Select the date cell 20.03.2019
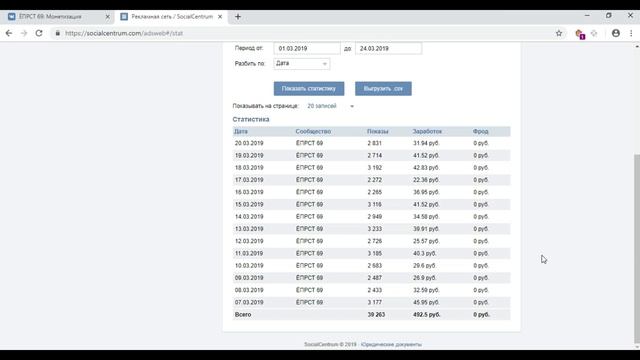Viewport: 640px width, 360px height. (x=249, y=143)
